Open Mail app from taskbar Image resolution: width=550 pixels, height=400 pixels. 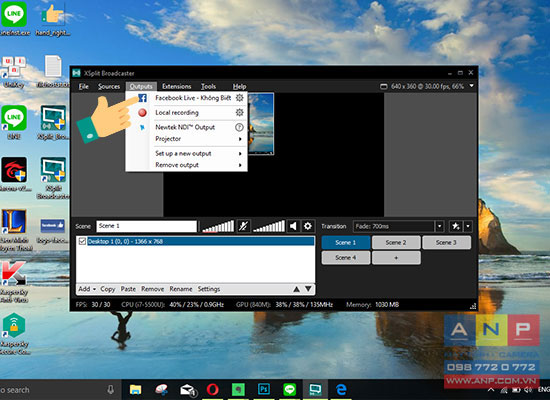(x=187, y=389)
